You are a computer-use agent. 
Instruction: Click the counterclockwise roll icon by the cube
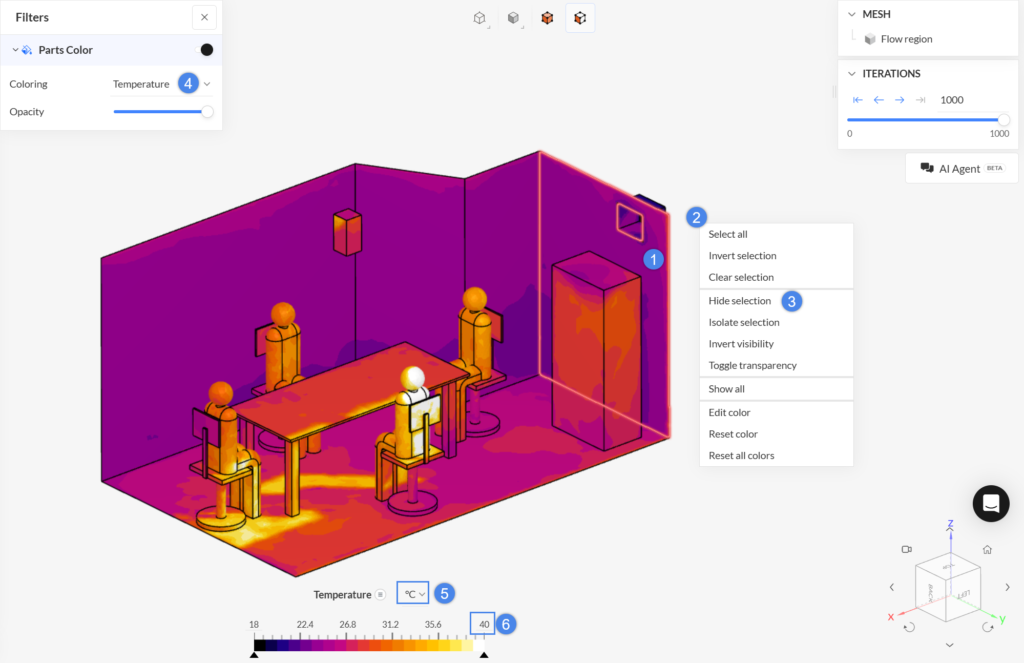pyautogui.click(x=909, y=628)
